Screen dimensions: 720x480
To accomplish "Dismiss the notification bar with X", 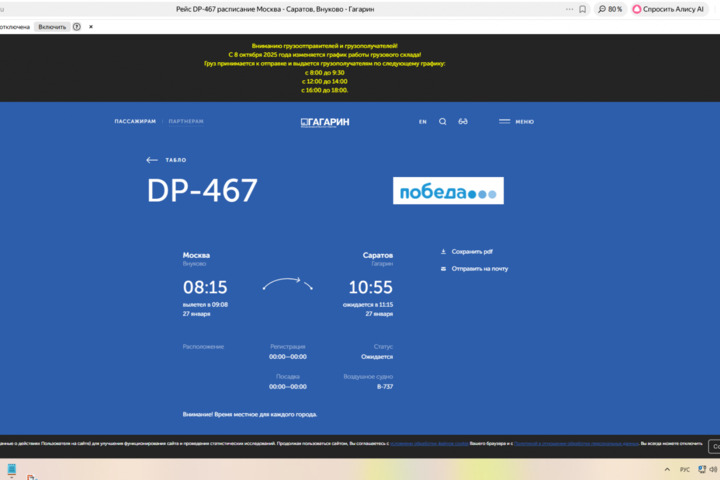I will (x=91, y=27).
